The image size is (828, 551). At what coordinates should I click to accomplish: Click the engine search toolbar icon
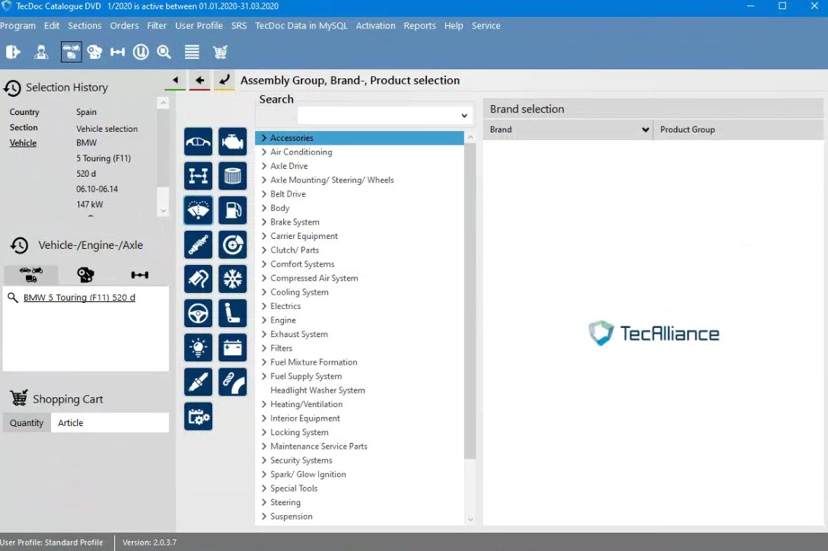[95, 52]
